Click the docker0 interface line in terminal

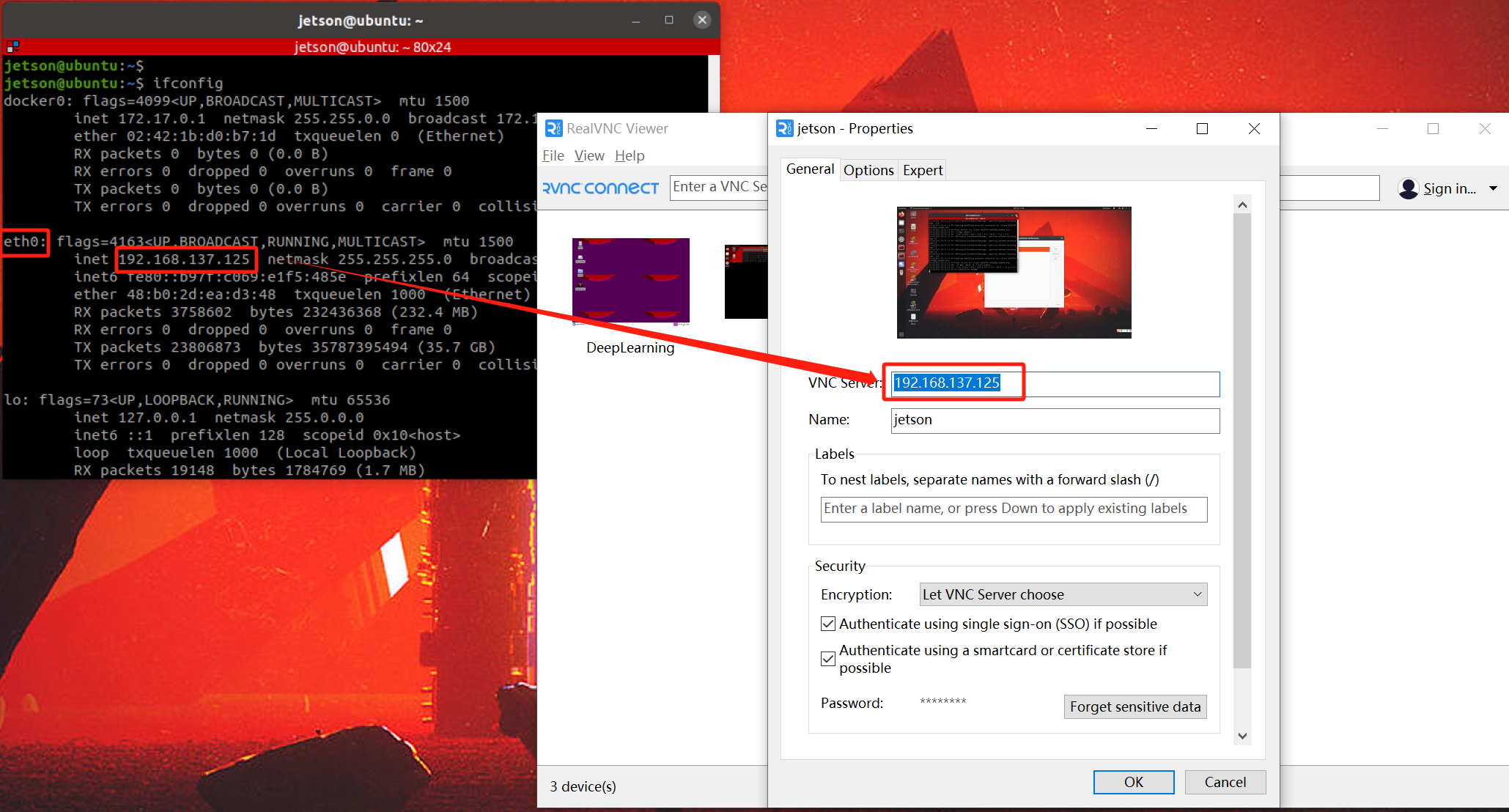(236, 101)
